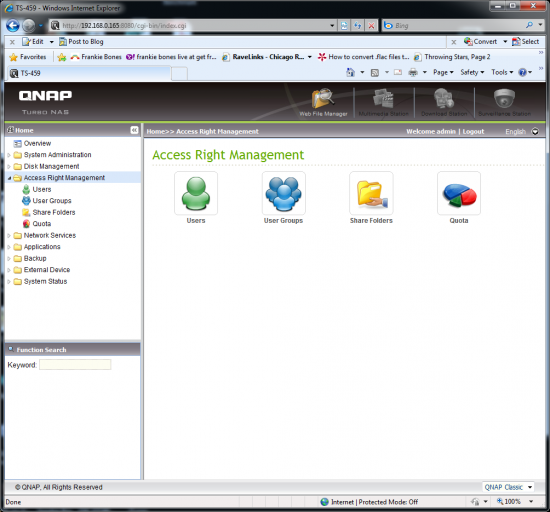Open a new blank tab
The width and height of the screenshot is (550, 512).
[179, 74]
